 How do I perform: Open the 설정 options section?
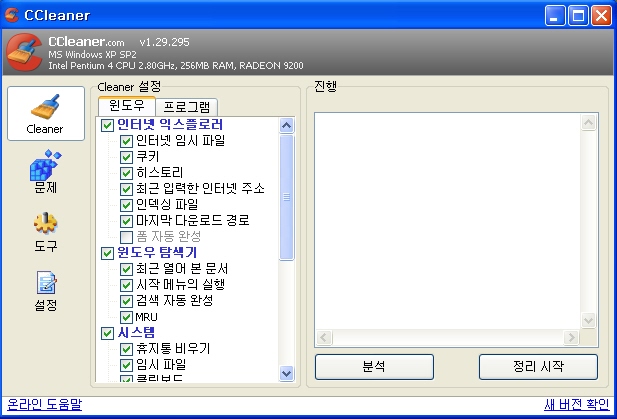pyautogui.click(x=46, y=291)
